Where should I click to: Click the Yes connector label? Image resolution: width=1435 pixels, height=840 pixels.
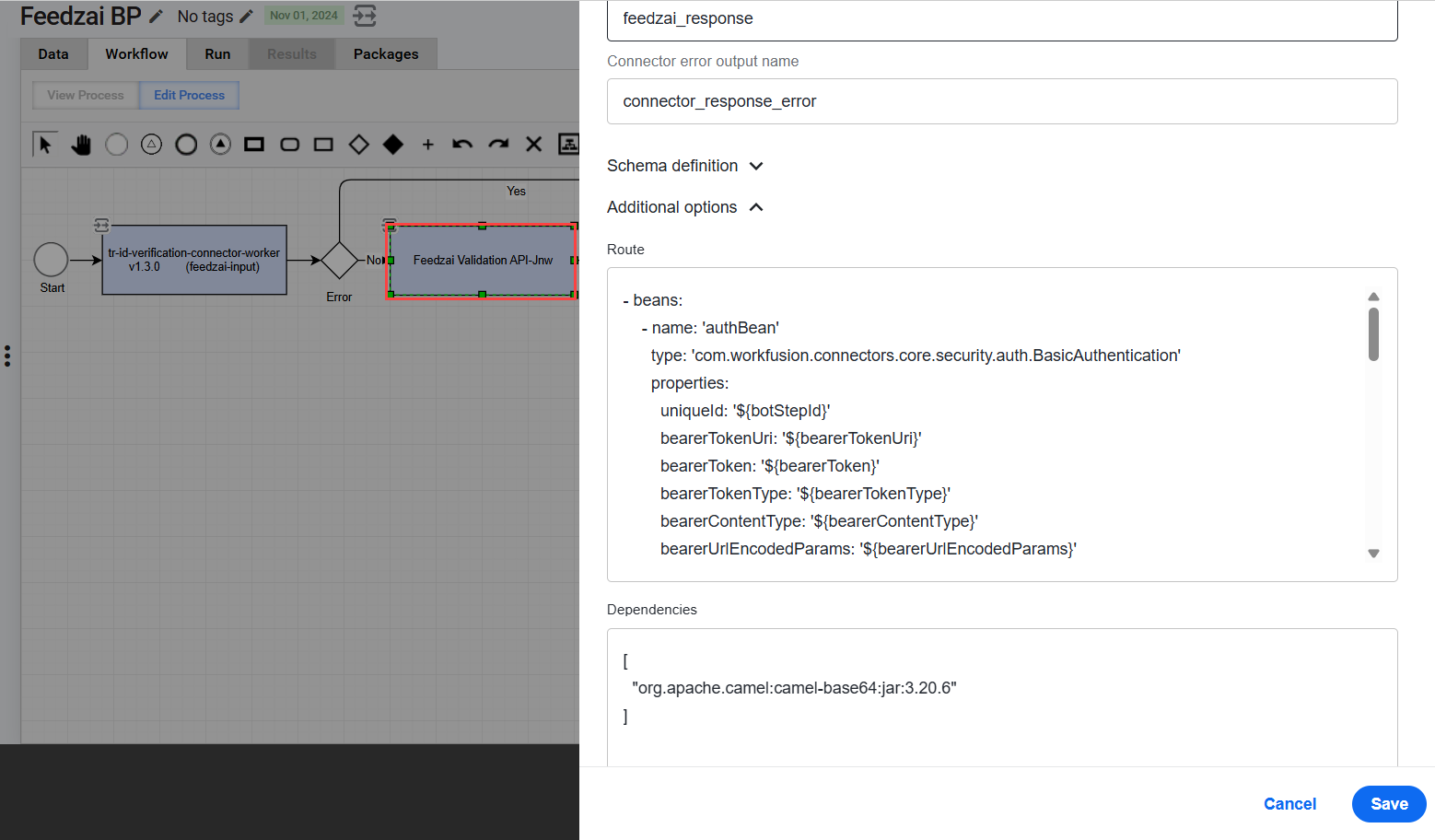516,192
